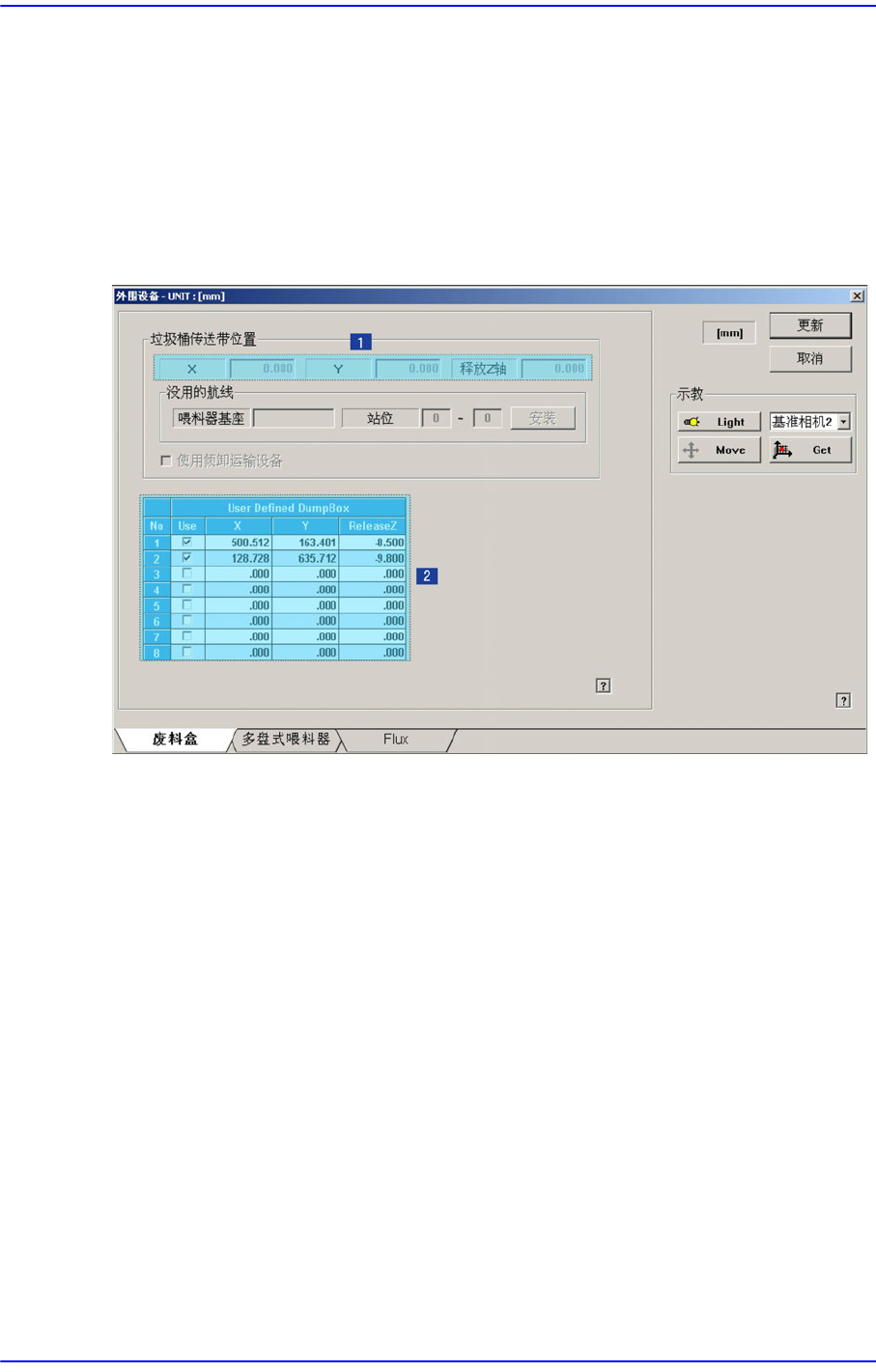Select X cell 128.728 in row 2

click(238, 558)
